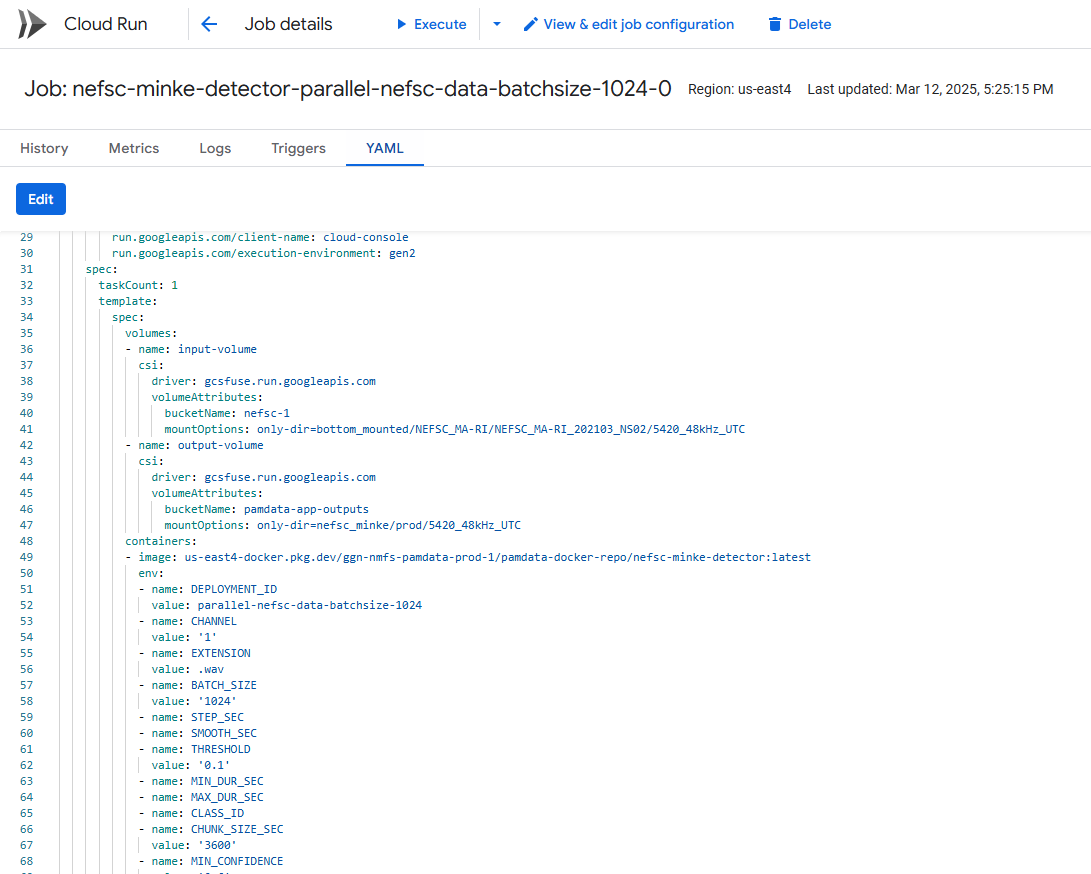Select the YAML tab
Viewport: 1091px width, 874px height.
385,148
